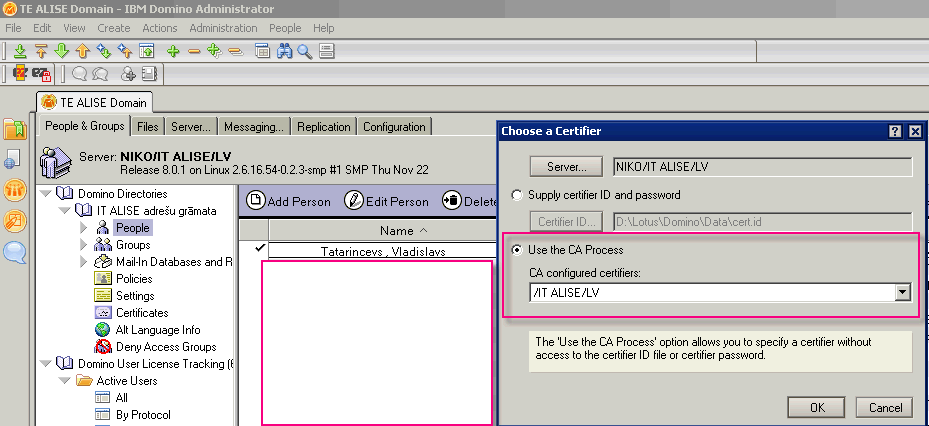Open the Actions menu

click(160, 28)
